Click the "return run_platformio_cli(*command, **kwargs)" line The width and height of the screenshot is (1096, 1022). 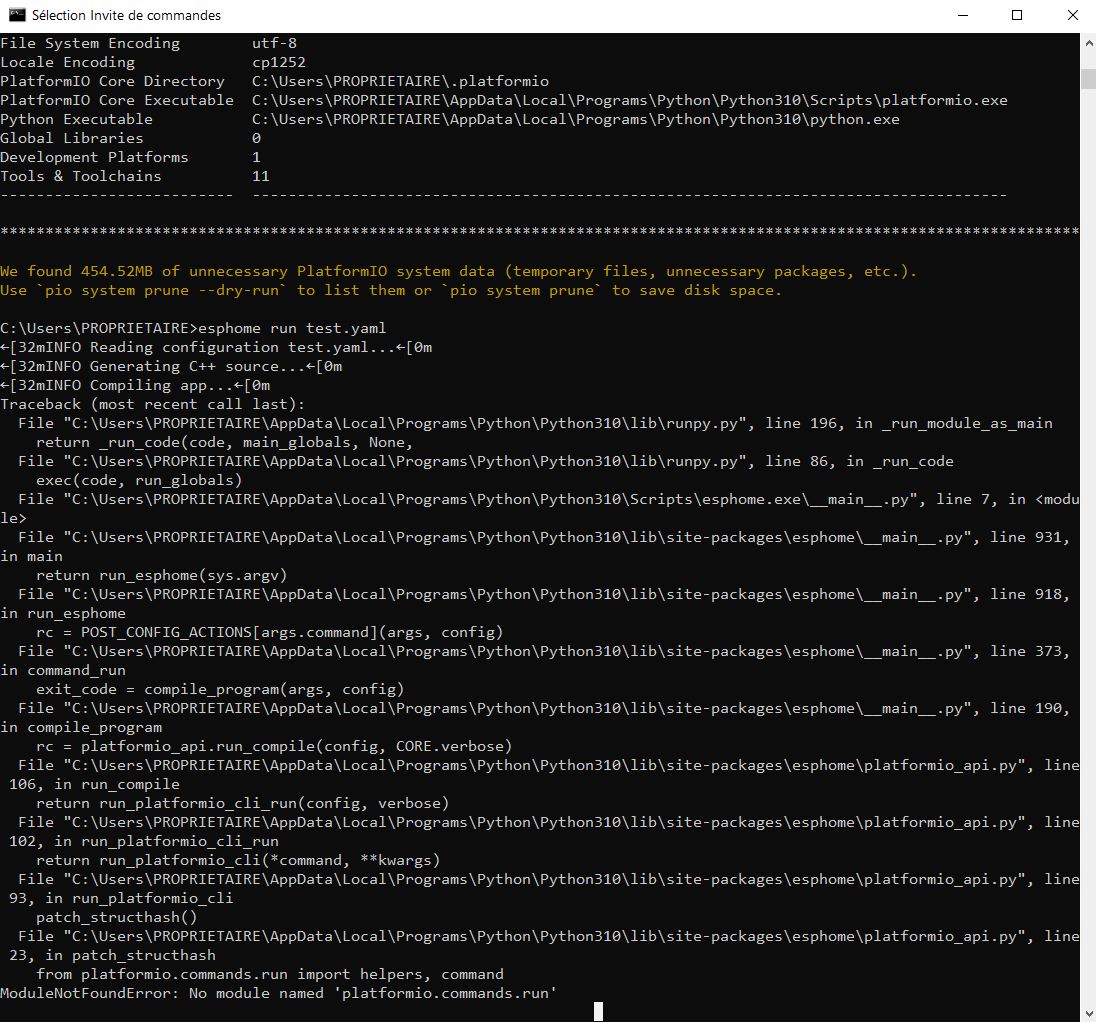click(238, 861)
